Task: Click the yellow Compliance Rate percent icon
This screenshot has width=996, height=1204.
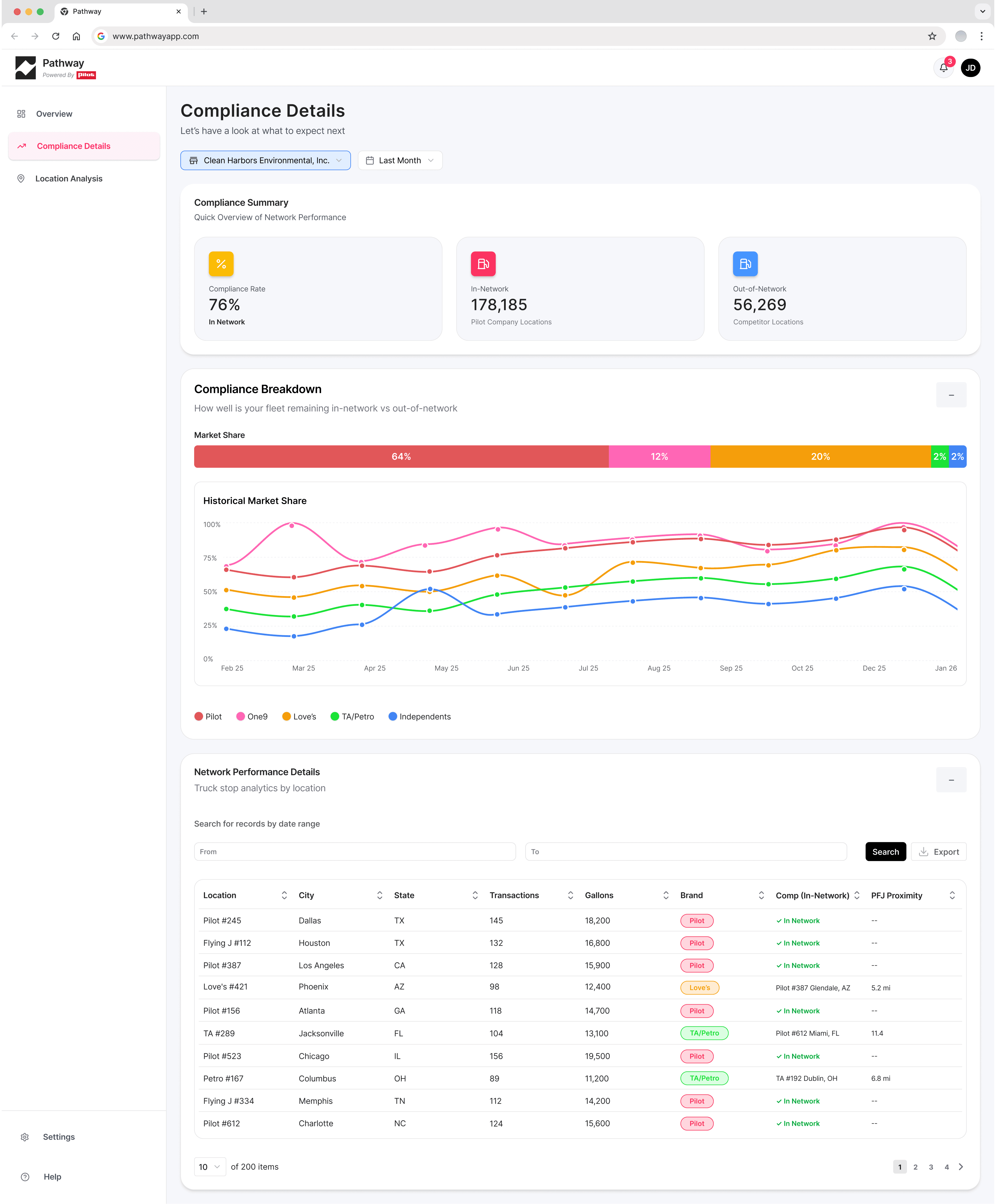Action: tap(221, 264)
